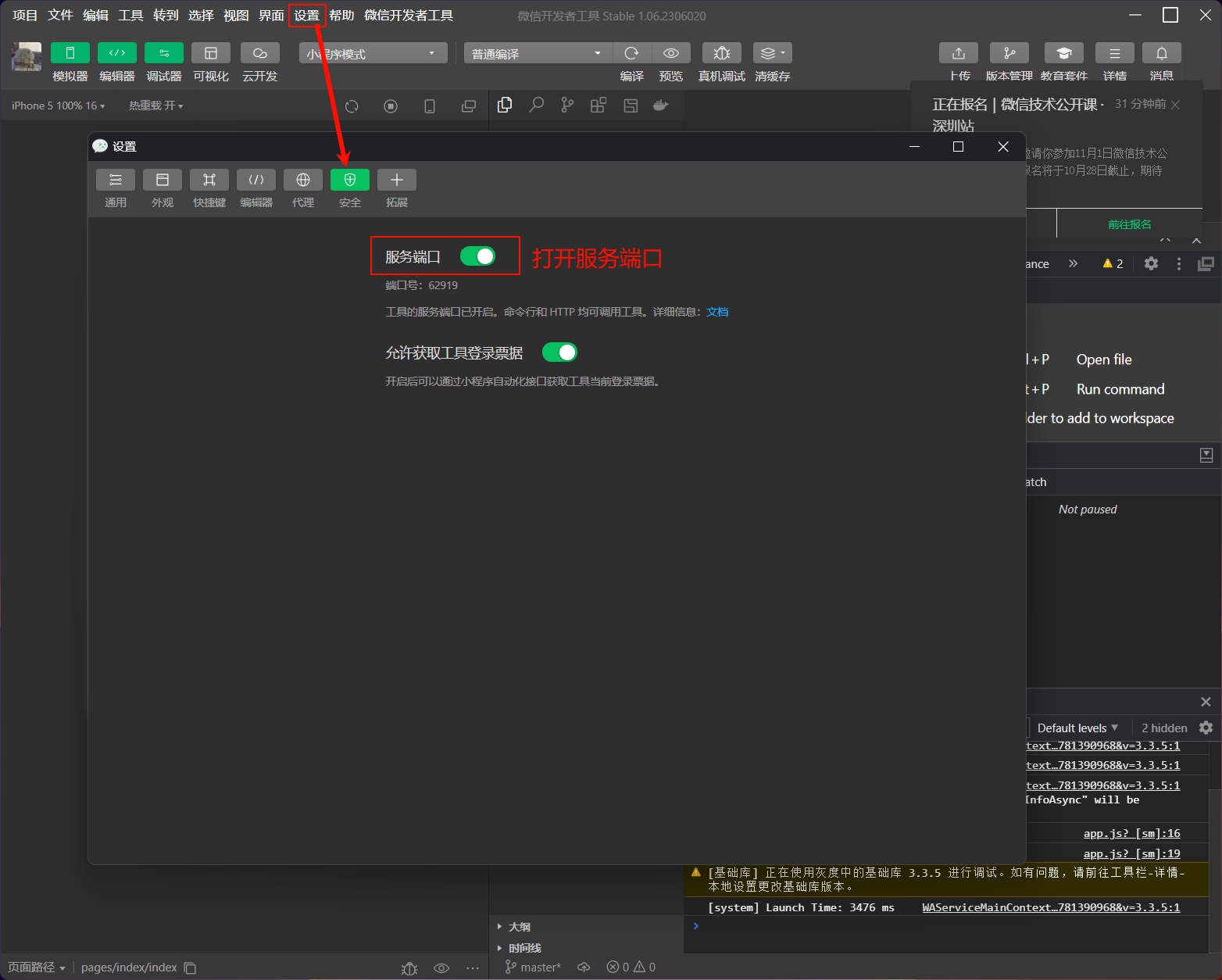The height and width of the screenshot is (980, 1222).
Task: Click the 上传 upload icon
Action: (959, 53)
